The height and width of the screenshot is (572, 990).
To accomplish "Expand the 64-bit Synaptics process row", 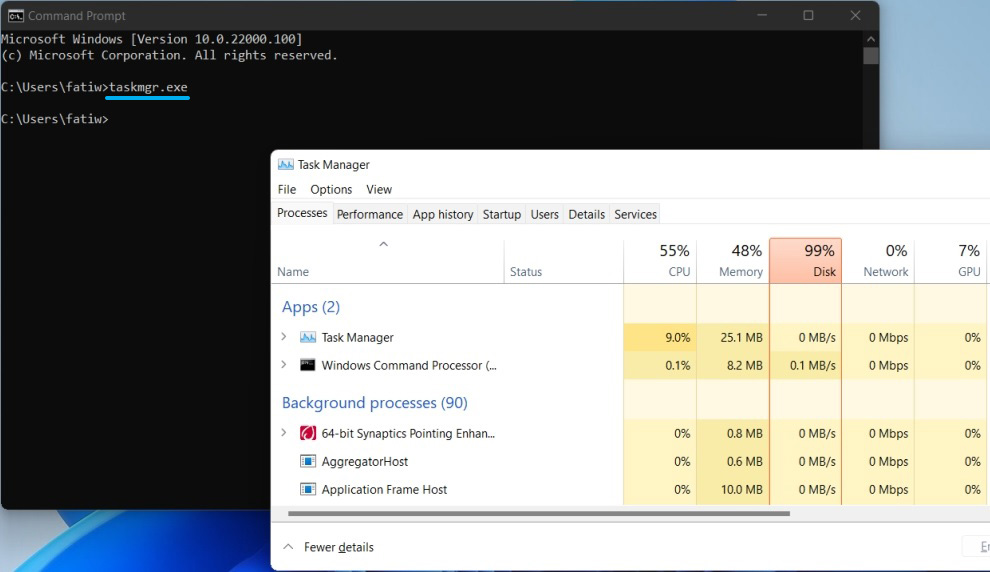I will tap(284, 434).
